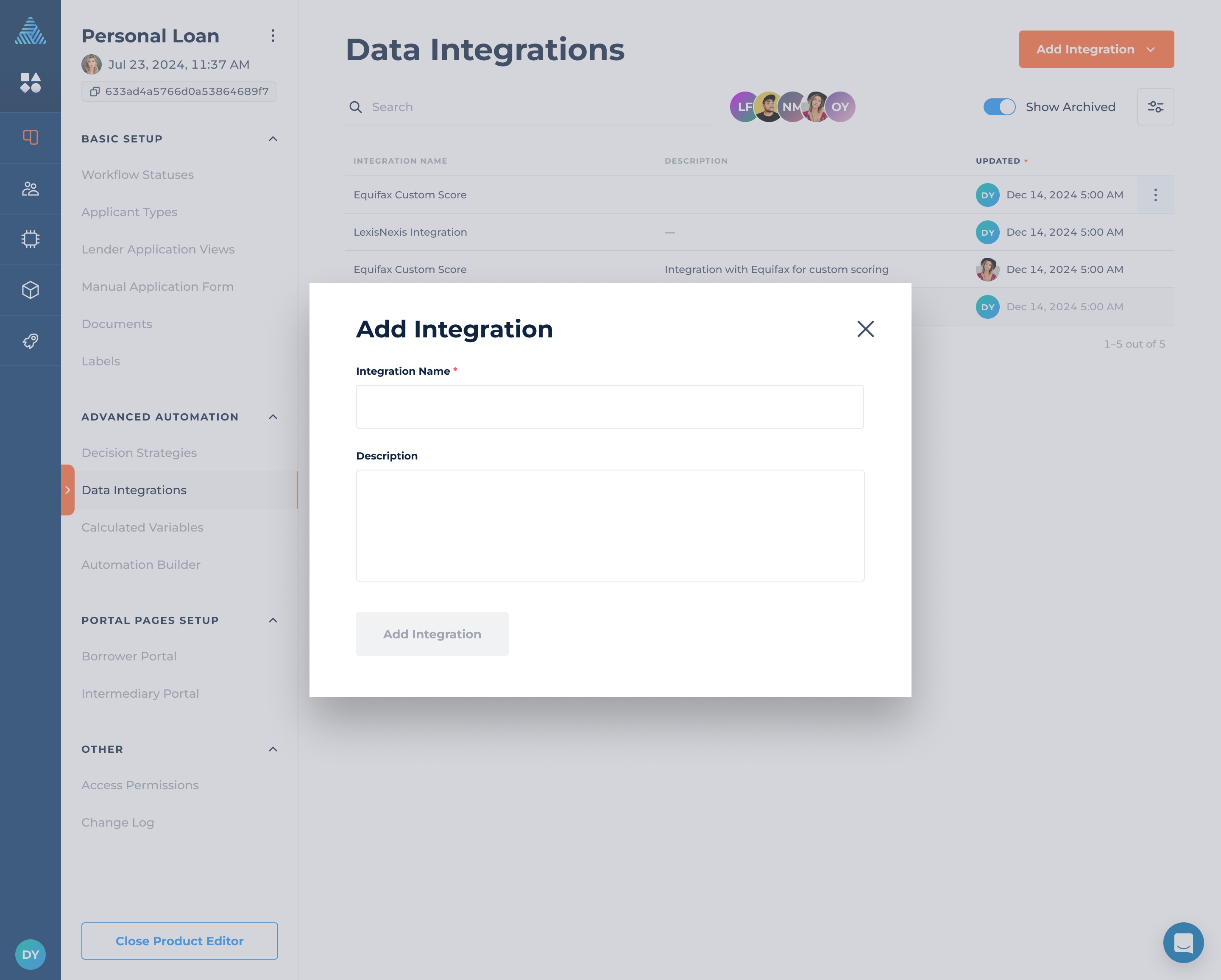The width and height of the screenshot is (1221, 980).
Task: Close the Add Integration dialog
Action: 865,329
